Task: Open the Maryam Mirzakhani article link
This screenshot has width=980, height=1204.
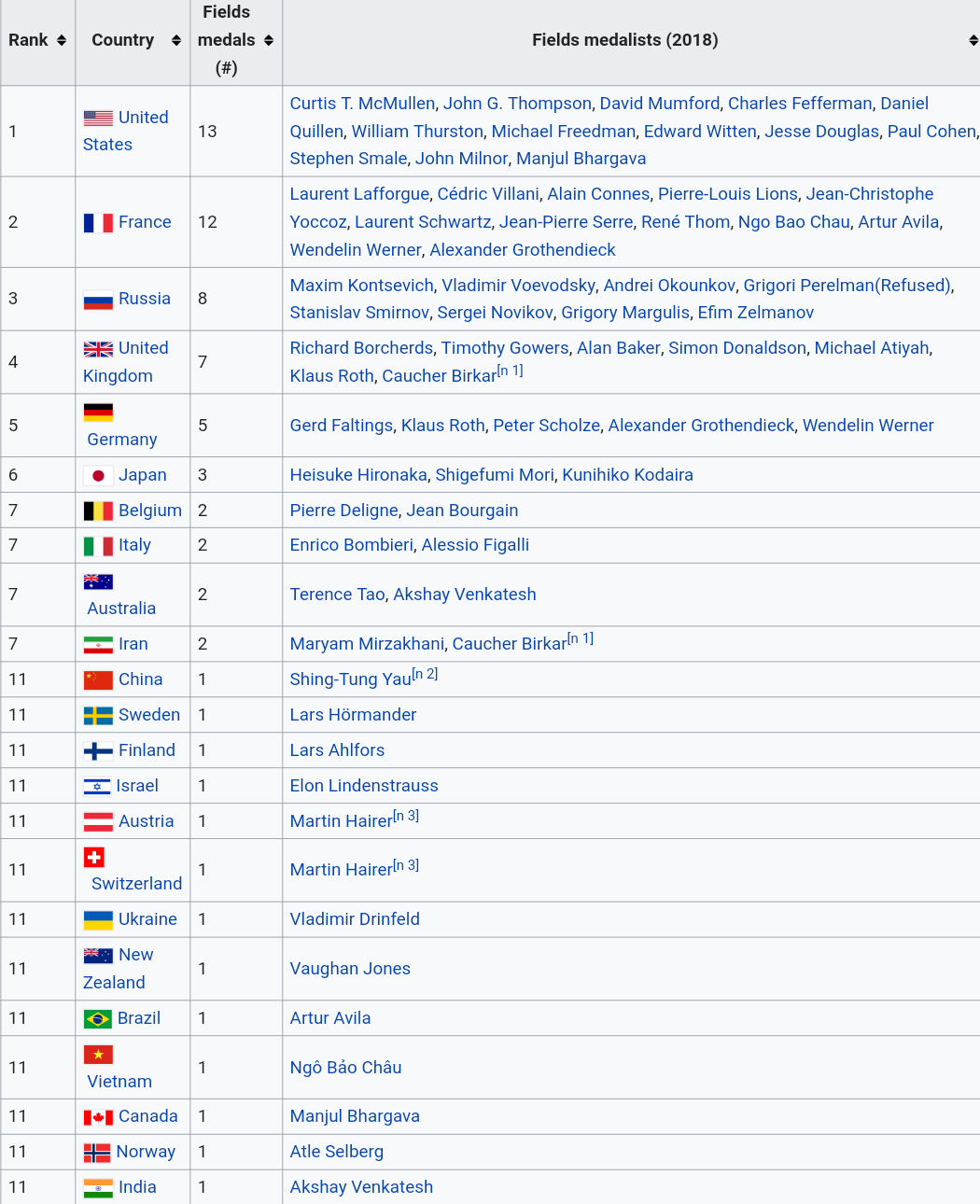Action: 367,644
